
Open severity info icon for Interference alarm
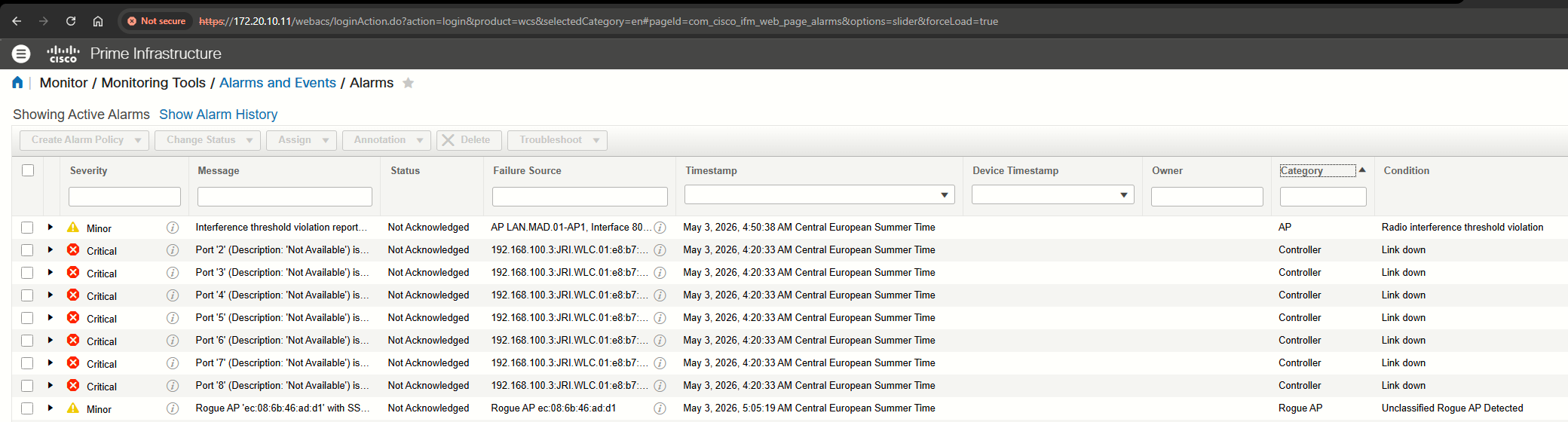173,228
